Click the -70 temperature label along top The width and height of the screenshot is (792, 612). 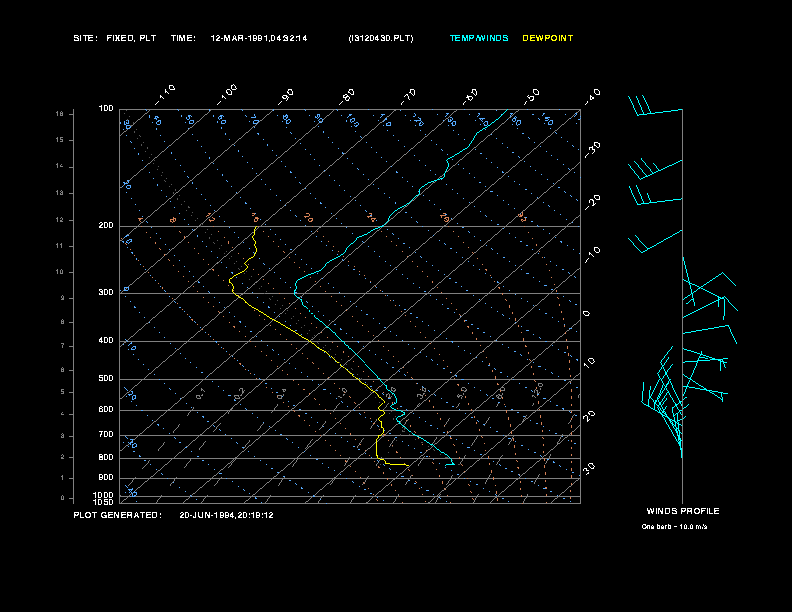[x=409, y=96]
